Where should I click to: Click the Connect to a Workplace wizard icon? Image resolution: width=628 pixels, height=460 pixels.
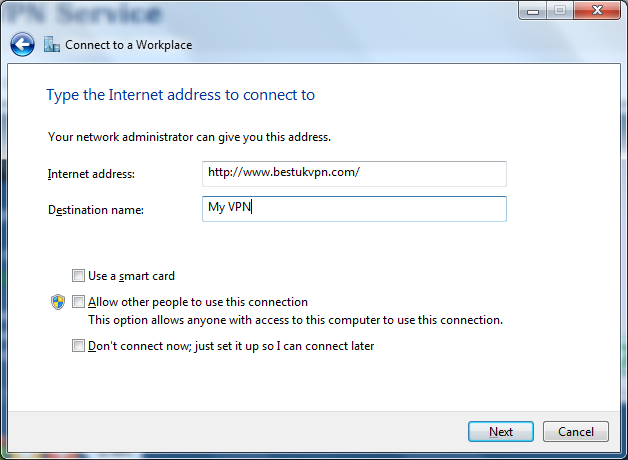click(52, 44)
